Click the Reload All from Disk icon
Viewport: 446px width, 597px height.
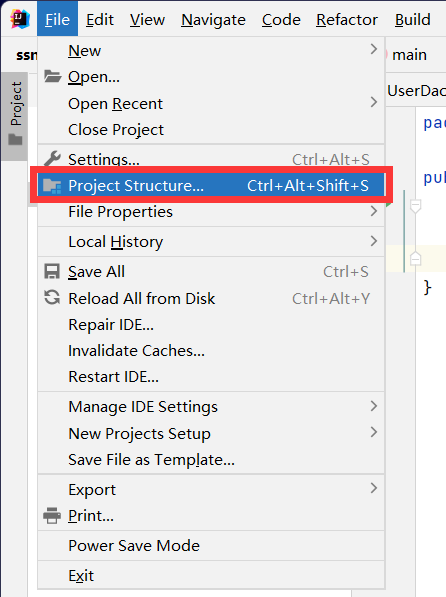(52, 298)
